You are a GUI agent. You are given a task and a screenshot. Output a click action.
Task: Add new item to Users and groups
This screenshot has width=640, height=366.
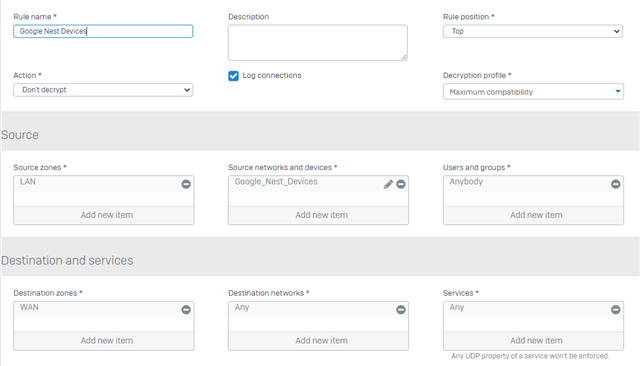pyautogui.click(x=533, y=215)
